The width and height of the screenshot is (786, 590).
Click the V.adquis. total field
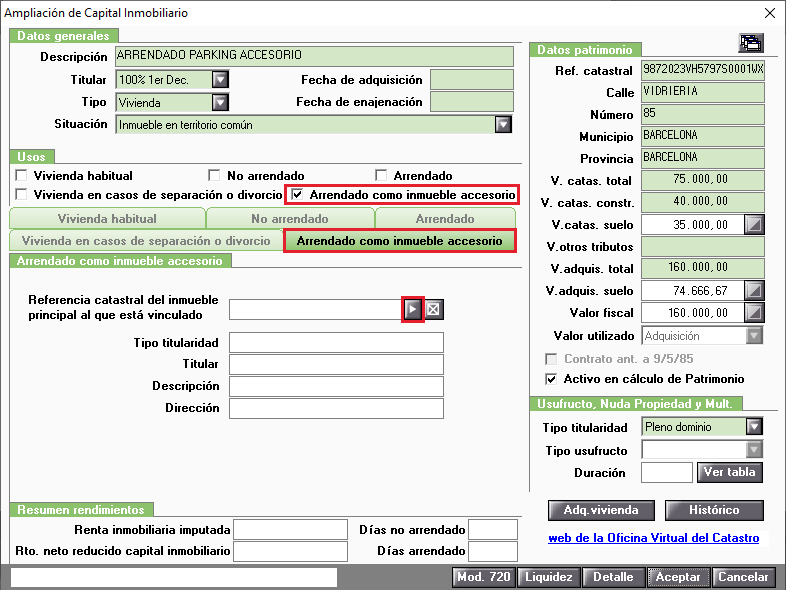point(703,268)
